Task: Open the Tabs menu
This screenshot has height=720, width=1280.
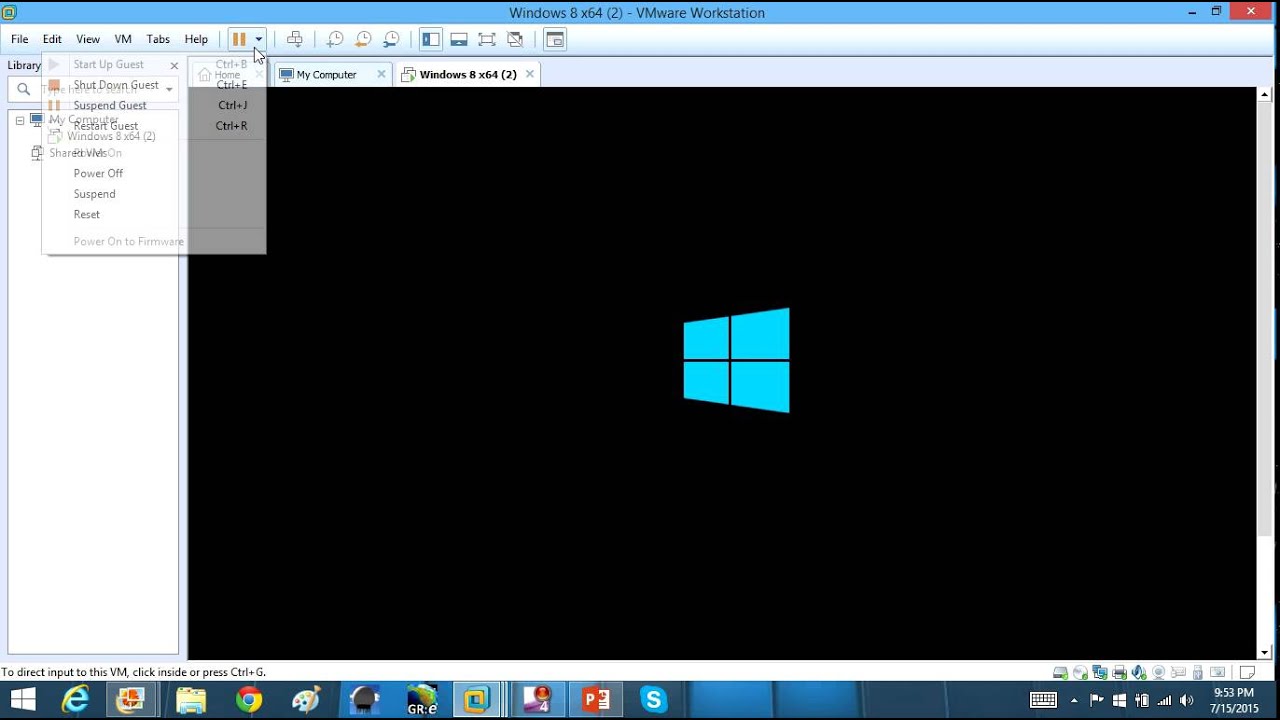Action: [x=158, y=39]
